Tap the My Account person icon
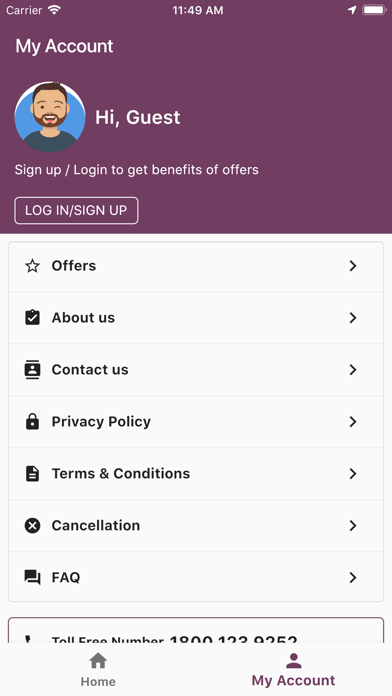The image size is (392, 696). pyautogui.click(x=293, y=660)
